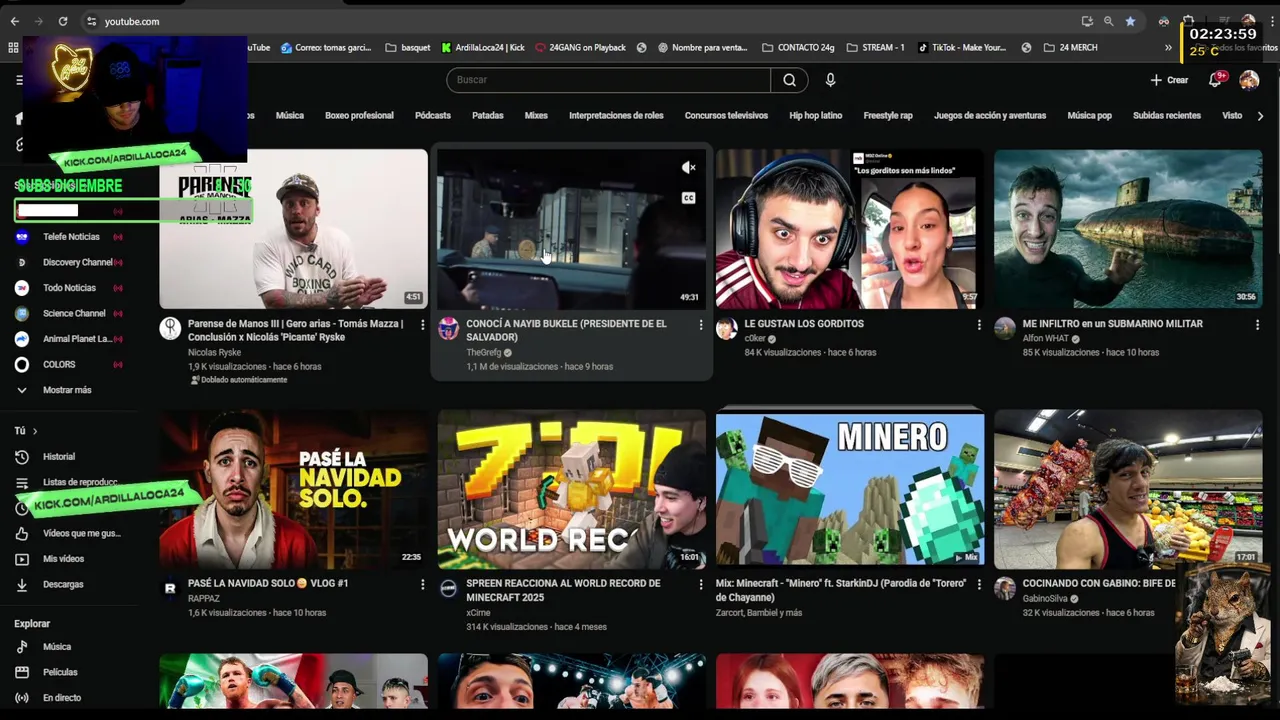
Task: Show more bookmarks with the overflow chevron
Action: coord(1168,47)
